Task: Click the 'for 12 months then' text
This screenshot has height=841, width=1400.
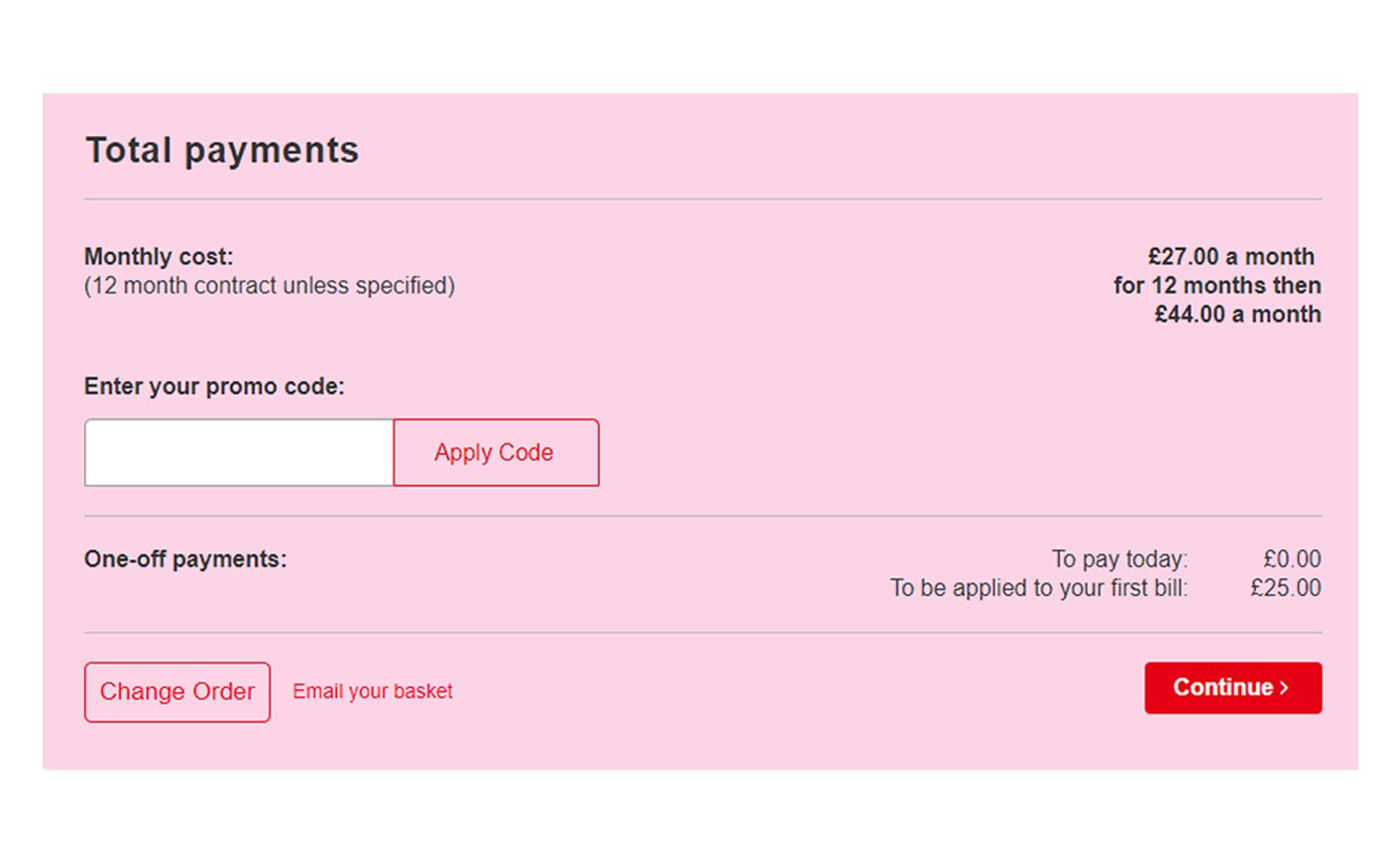Action: 1217,286
